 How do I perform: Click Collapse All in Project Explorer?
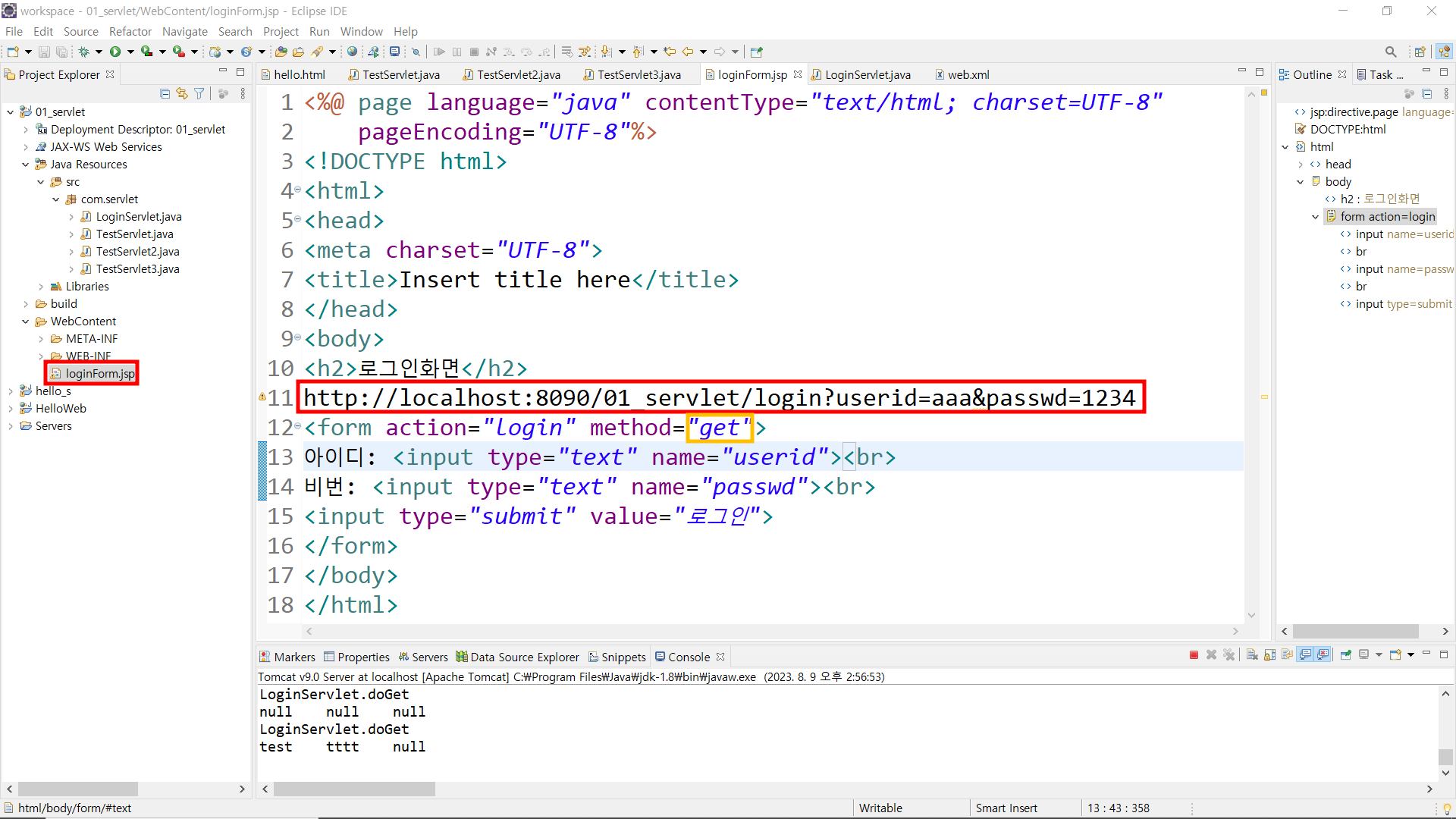coord(165,93)
